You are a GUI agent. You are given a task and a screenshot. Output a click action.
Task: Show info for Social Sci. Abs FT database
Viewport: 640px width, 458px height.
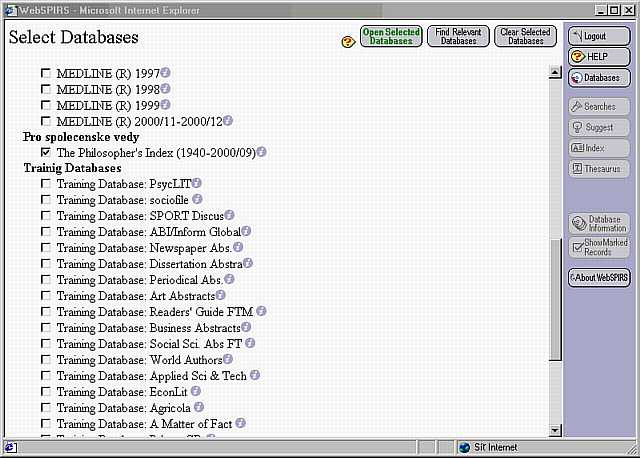point(250,343)
